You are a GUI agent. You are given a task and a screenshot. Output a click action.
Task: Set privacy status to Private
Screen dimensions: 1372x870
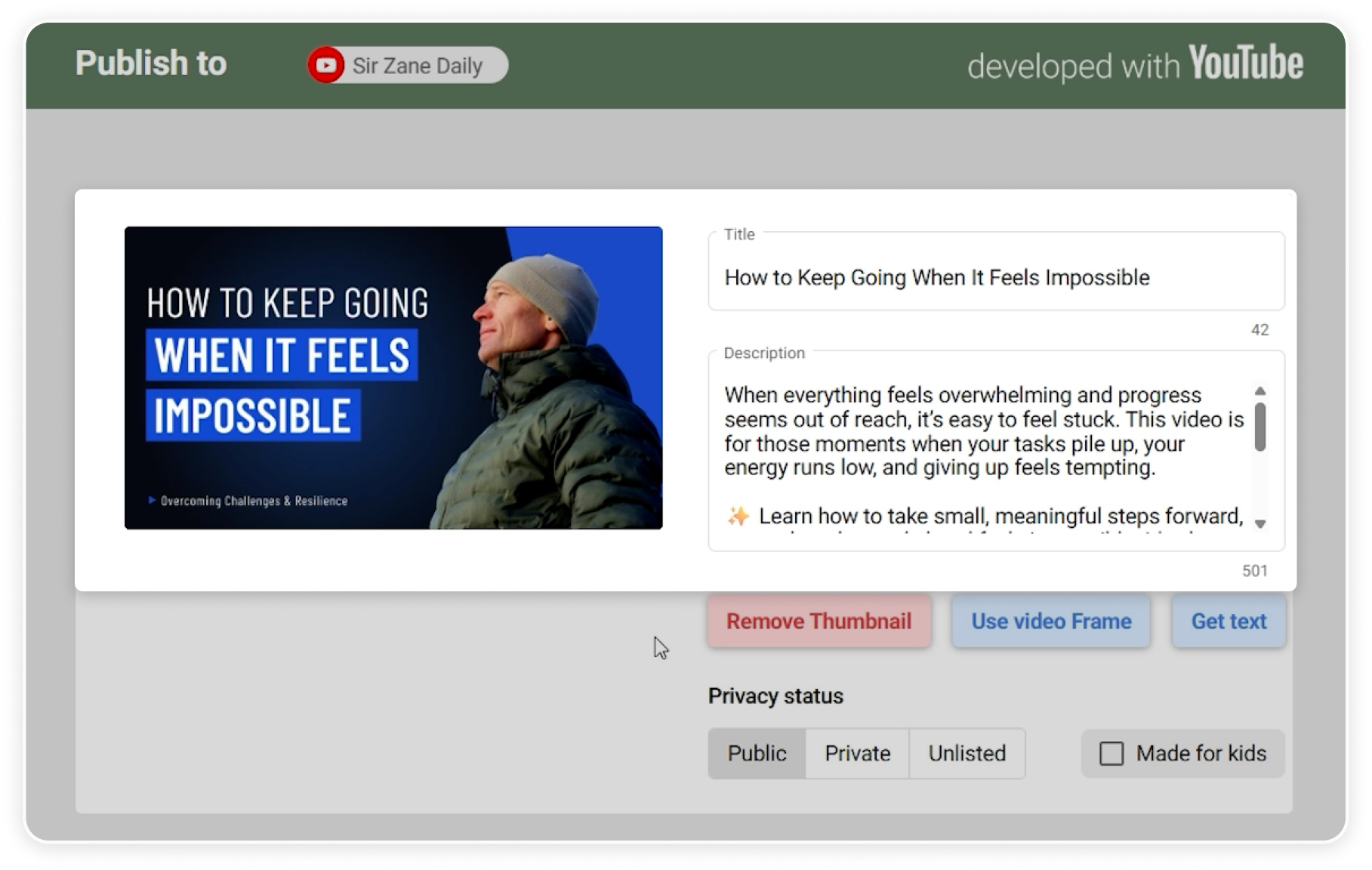pos(857,753)
